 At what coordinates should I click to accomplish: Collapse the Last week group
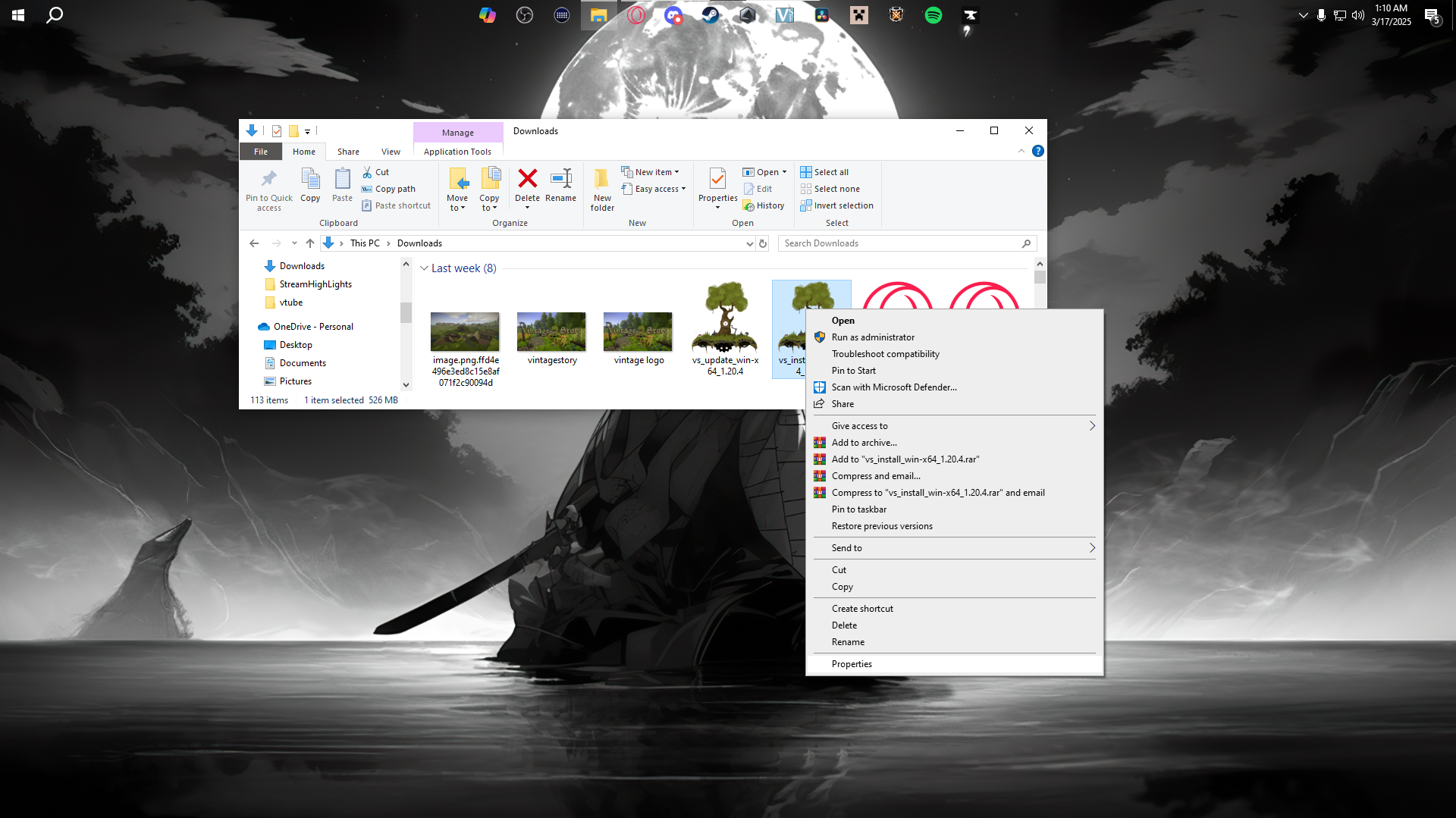point(424,268)
